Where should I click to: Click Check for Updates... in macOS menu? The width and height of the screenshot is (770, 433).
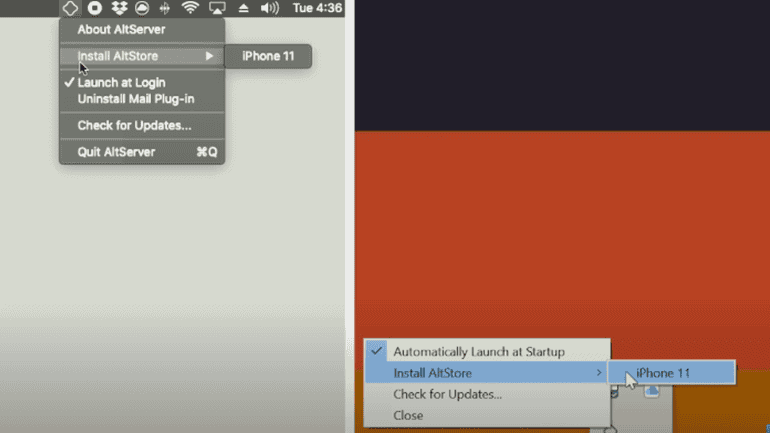[x=134, y=126]
